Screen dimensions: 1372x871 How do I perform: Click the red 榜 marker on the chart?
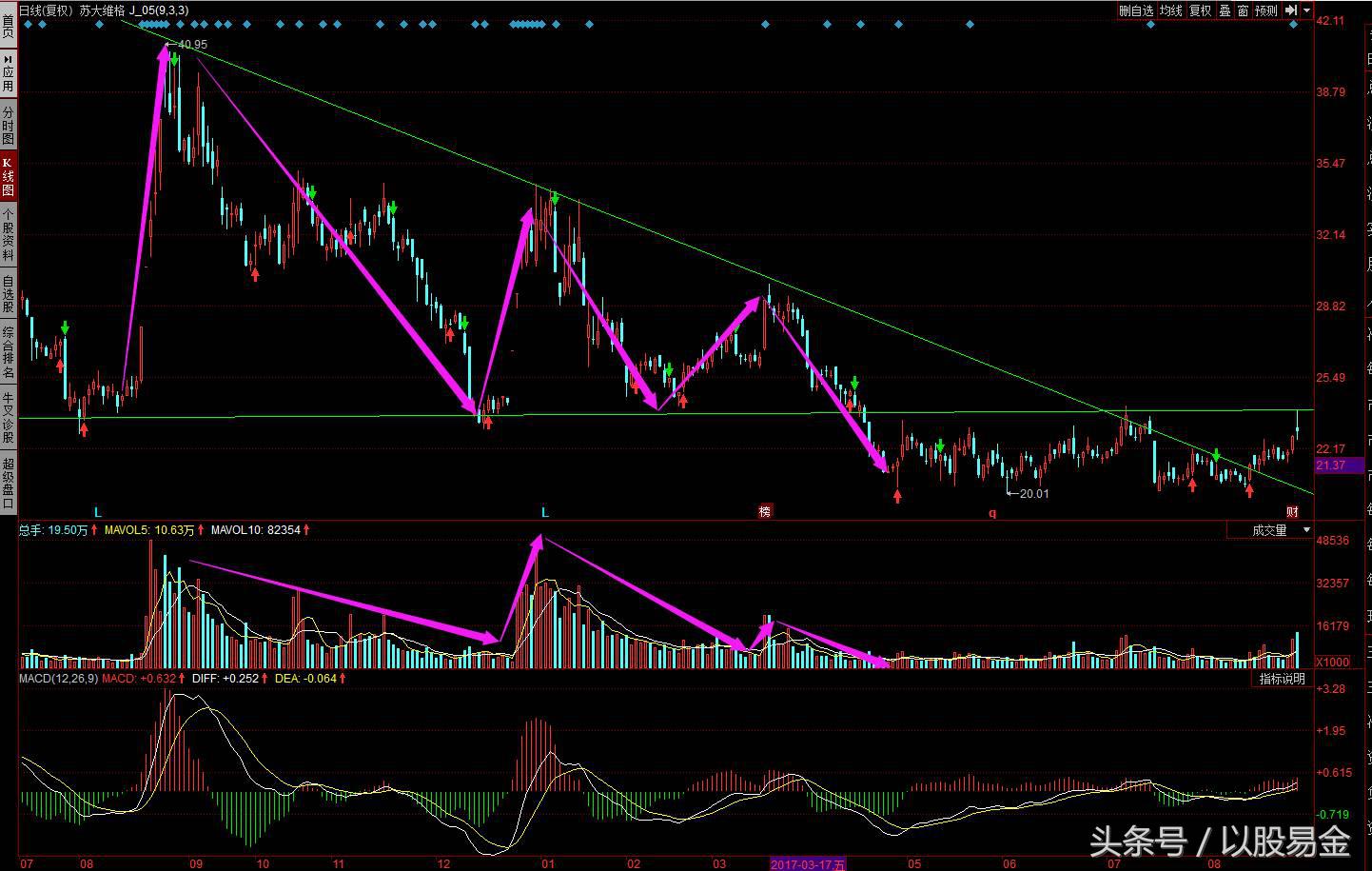(765, 511)
